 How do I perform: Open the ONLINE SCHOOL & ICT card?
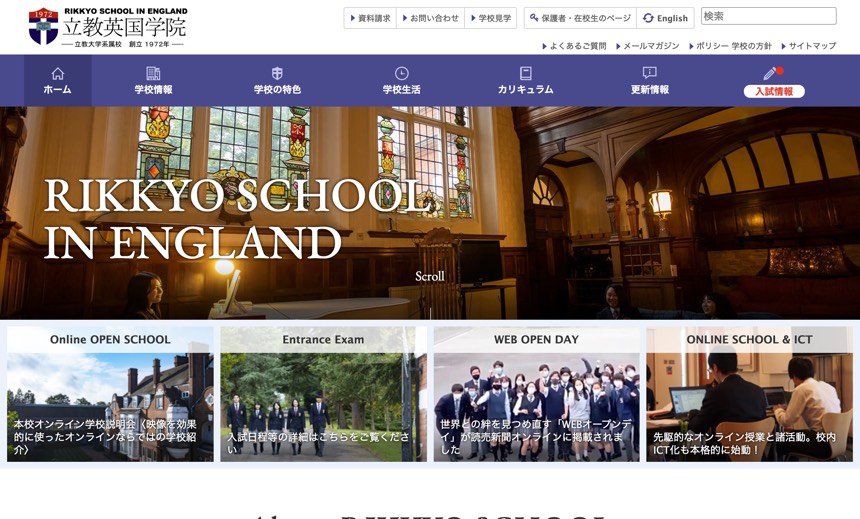coord(749,394)
